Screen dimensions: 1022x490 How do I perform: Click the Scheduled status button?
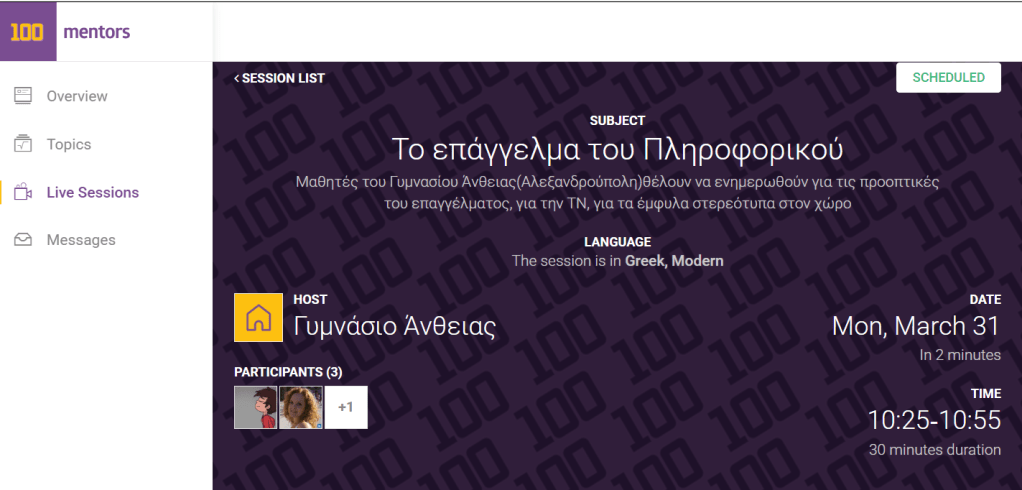(x=948, y=78)
